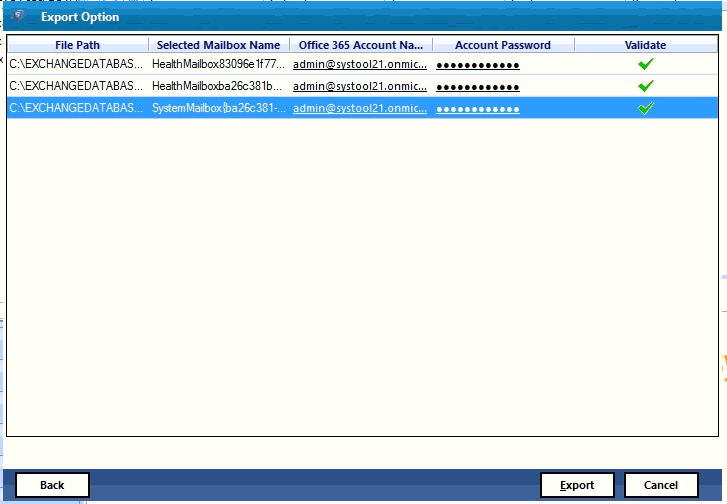Go back with the Back button
Screen dimensions: 727x504
click(x=52, y=485)
